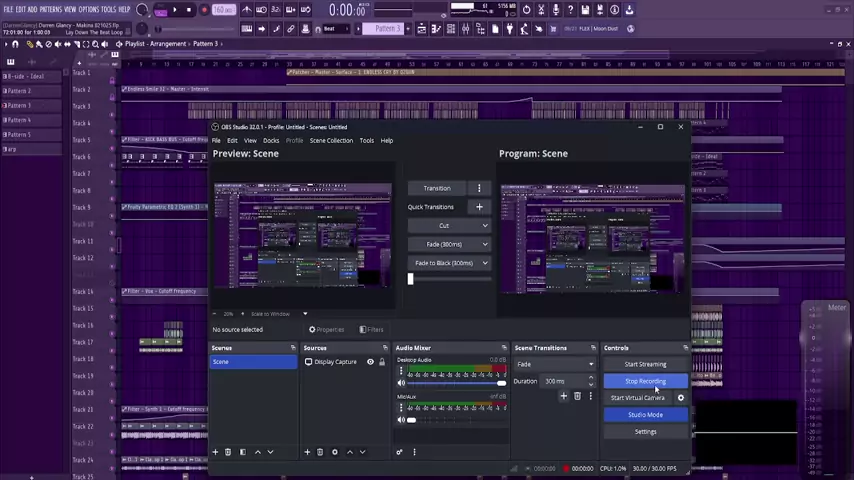Add a quick transition with plus button

coord(479,207)
